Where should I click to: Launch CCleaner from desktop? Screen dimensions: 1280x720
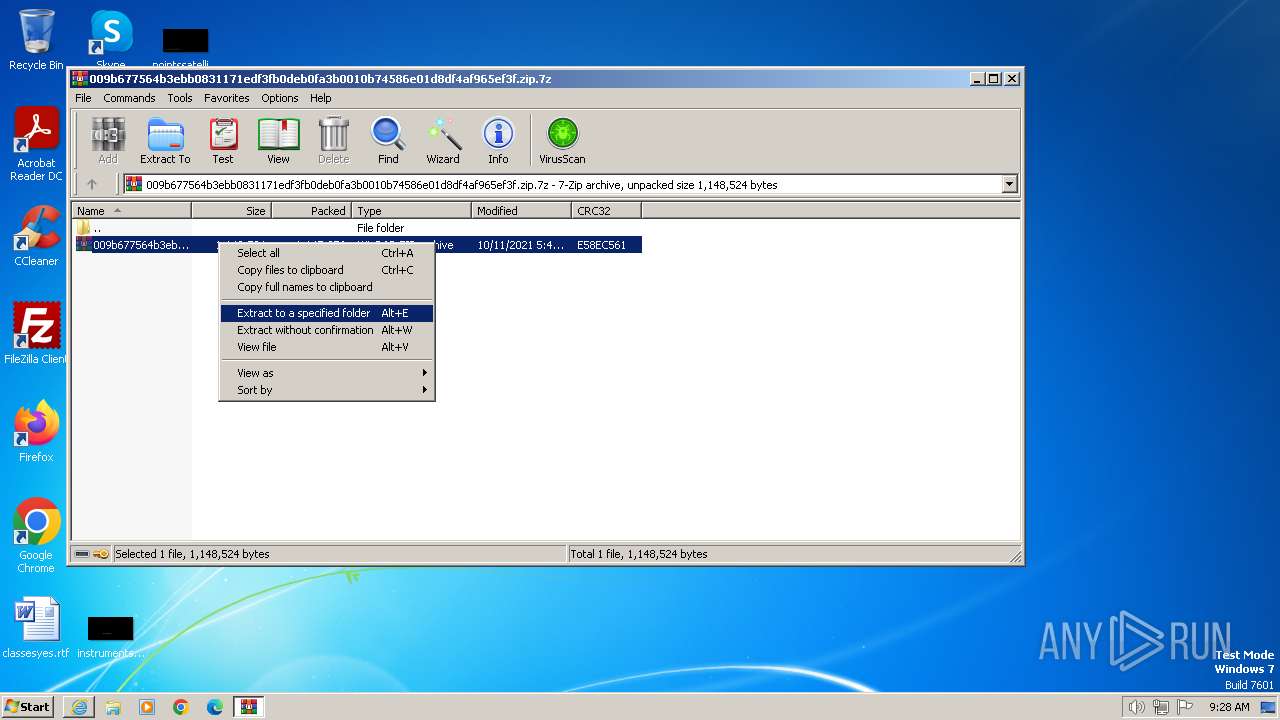point(36,236)
